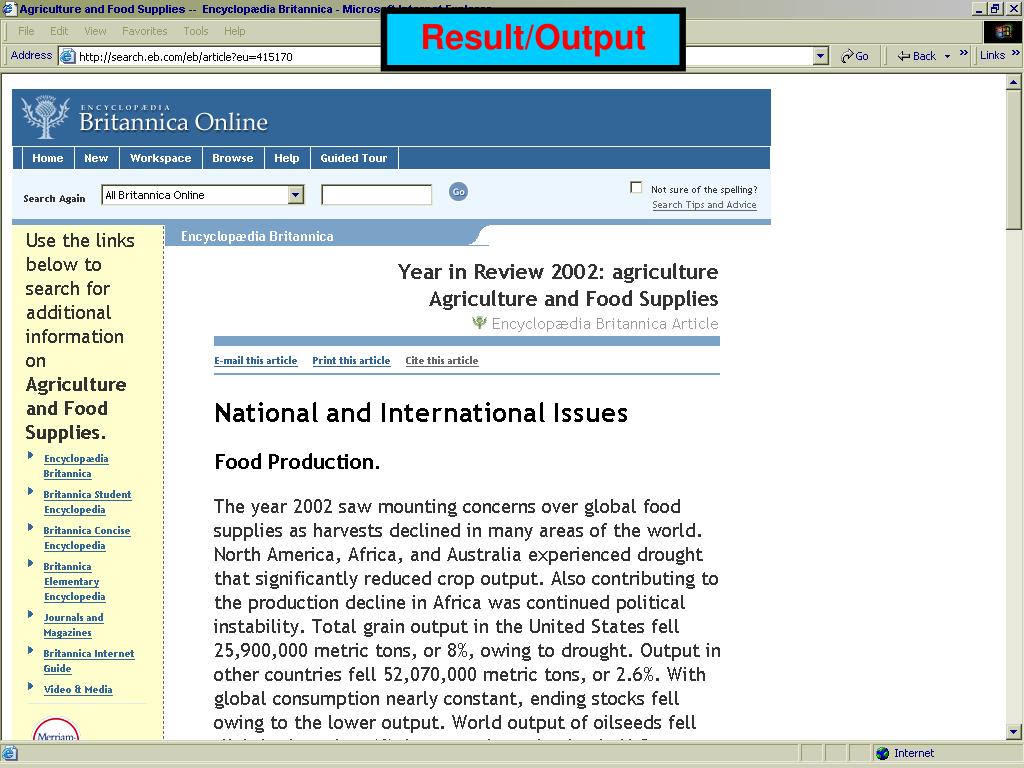Open the Search Tips and Advice link
Screen dimensions: 1024x768
tap(704, 204)
